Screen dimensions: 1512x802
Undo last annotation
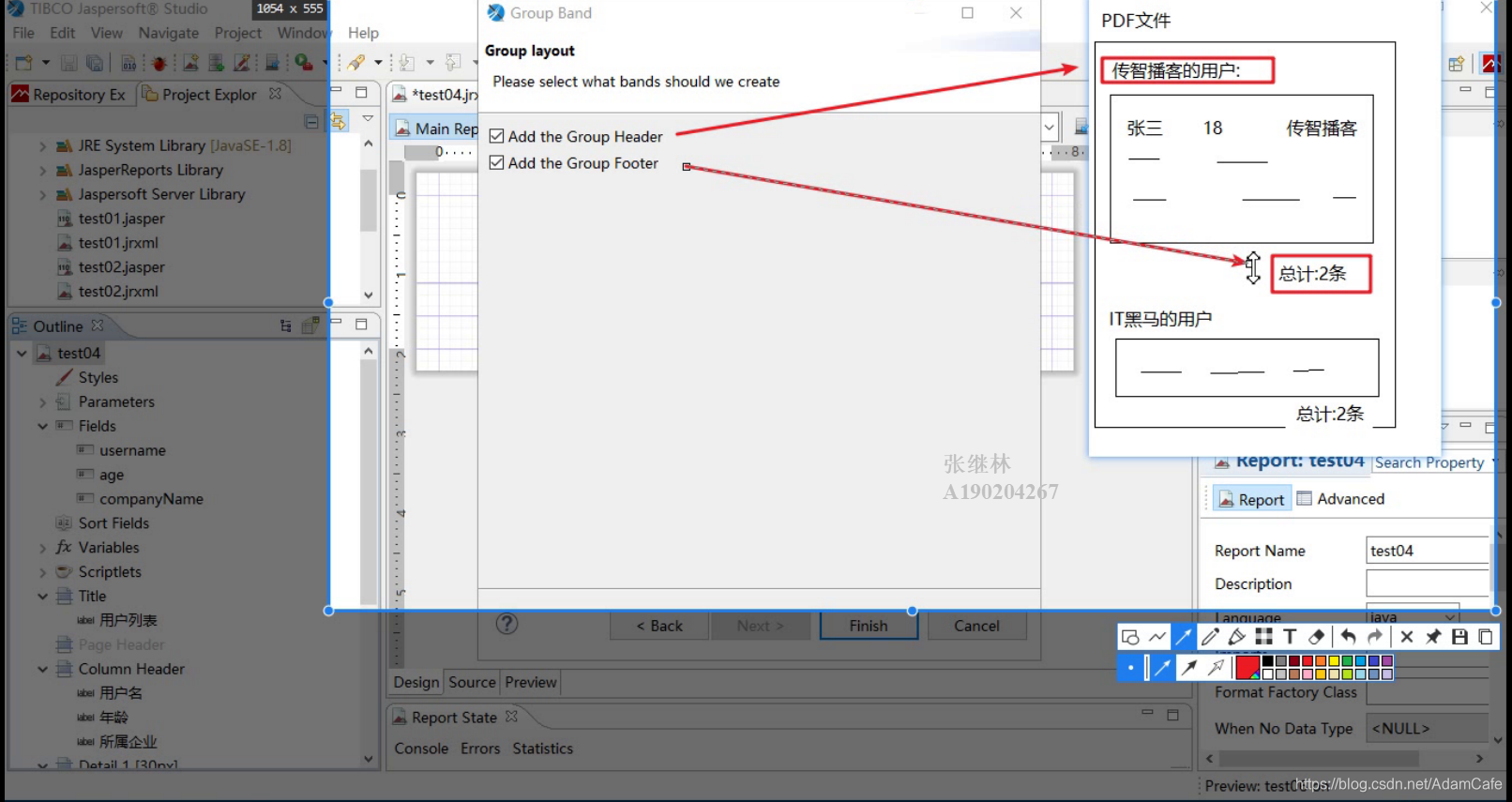pyautogui.click(x=1348, y=637)
